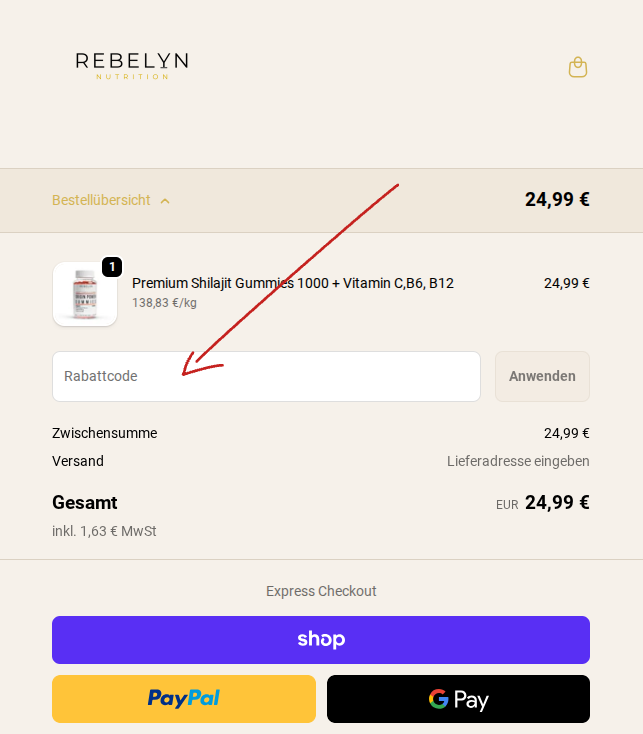Viewport: 643px width, 734px height.
Task: Collapse the order summary chevron arrow
Action: (x=165, y=201)
